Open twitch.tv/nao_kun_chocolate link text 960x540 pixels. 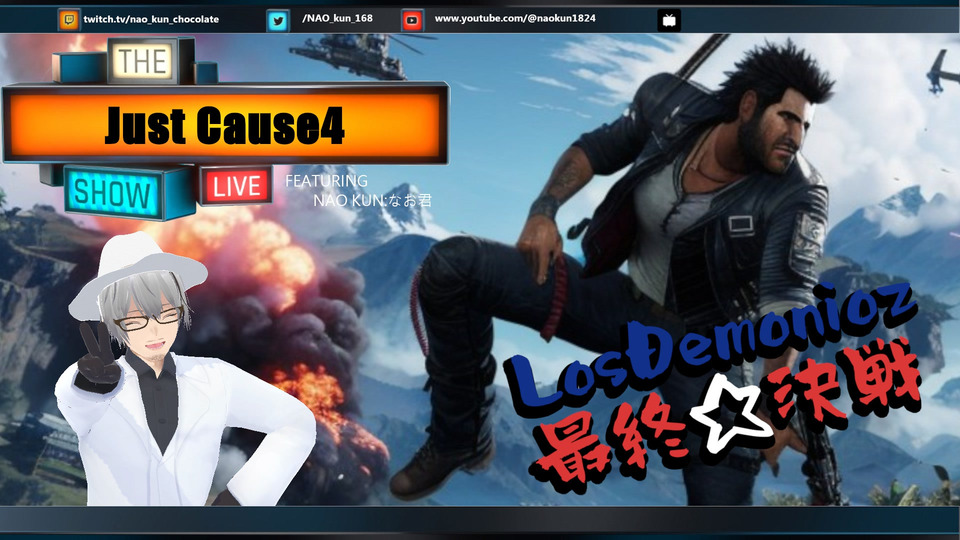[151, 19]
